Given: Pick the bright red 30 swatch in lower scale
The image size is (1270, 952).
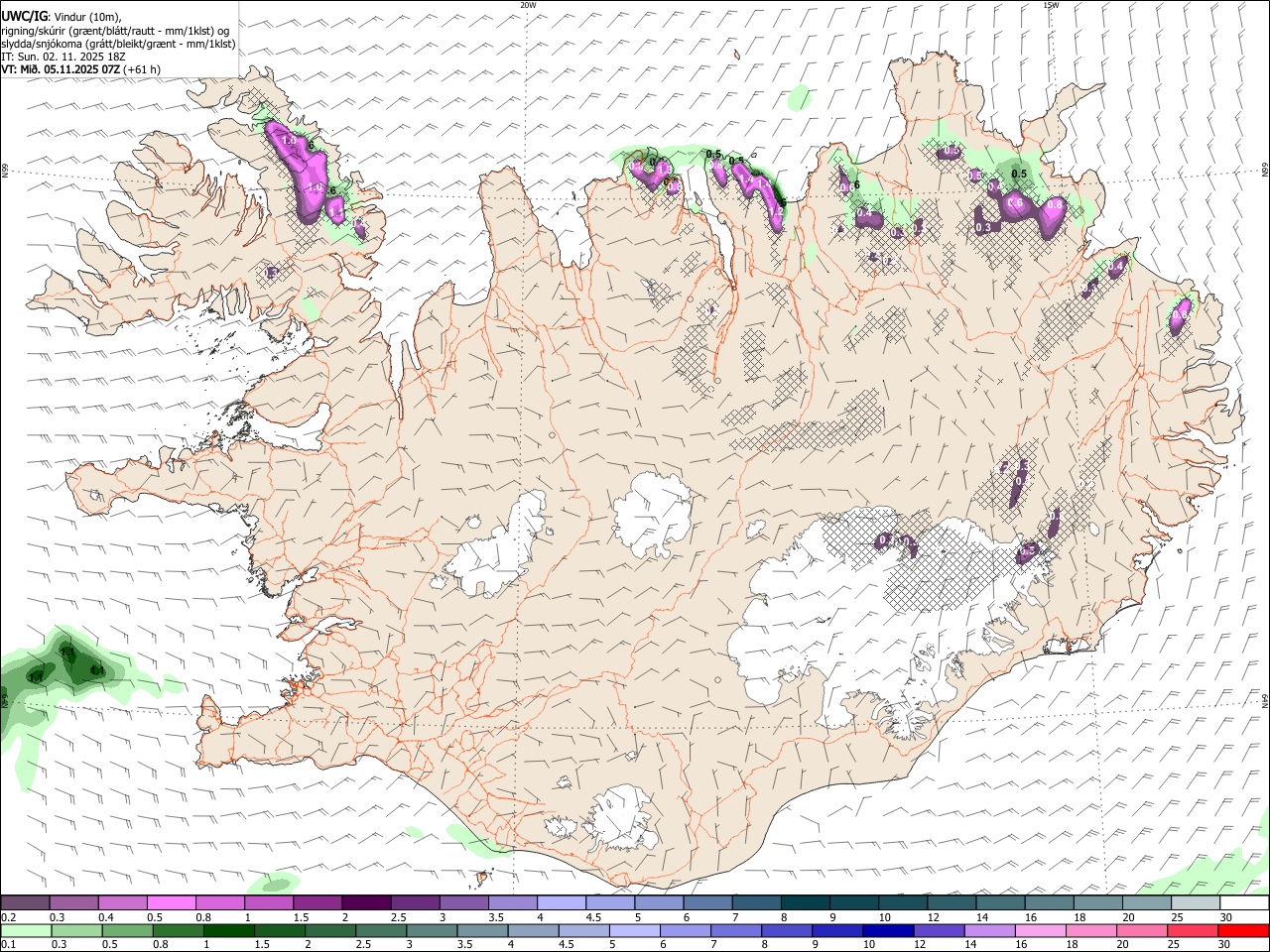Looking at the screenshot, I should click(x=1244, y=930).
